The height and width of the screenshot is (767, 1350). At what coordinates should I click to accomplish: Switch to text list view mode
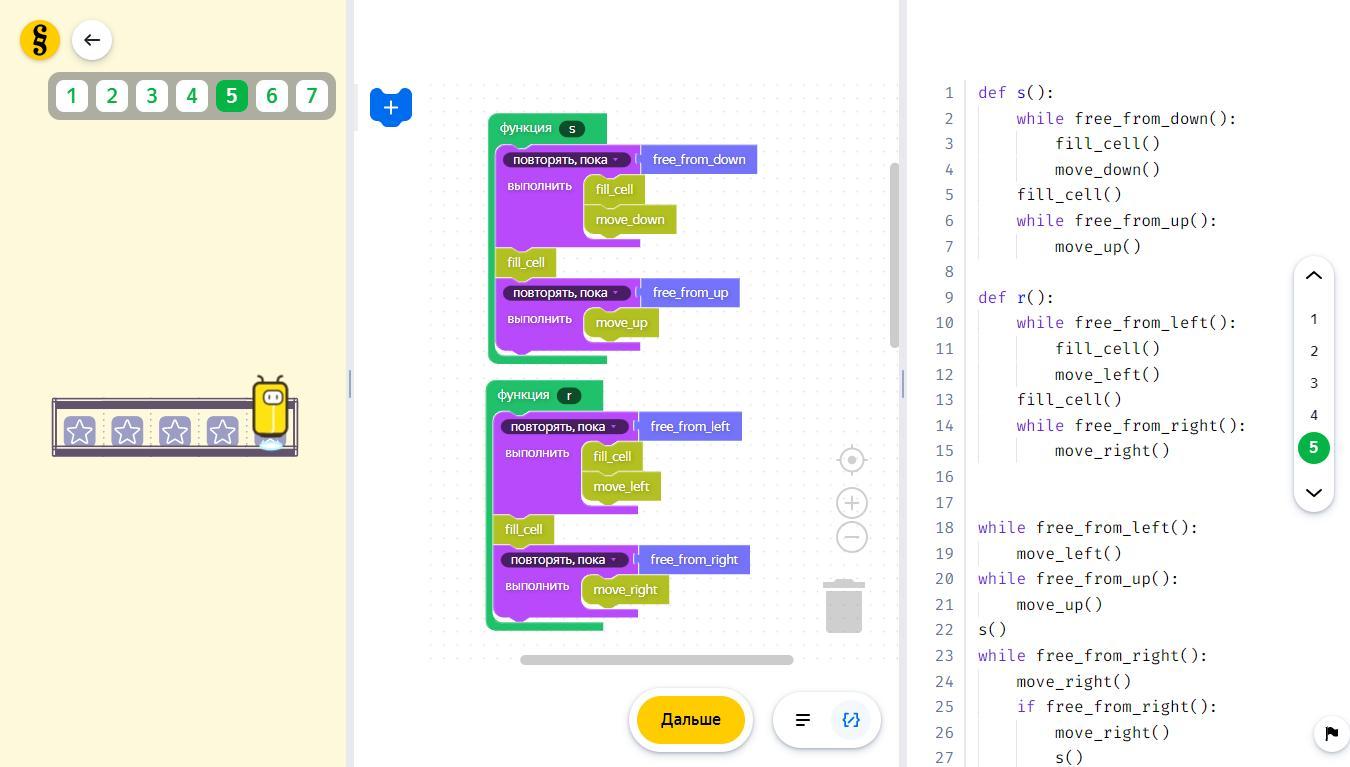pyautogui.click(x=802, y=720)
